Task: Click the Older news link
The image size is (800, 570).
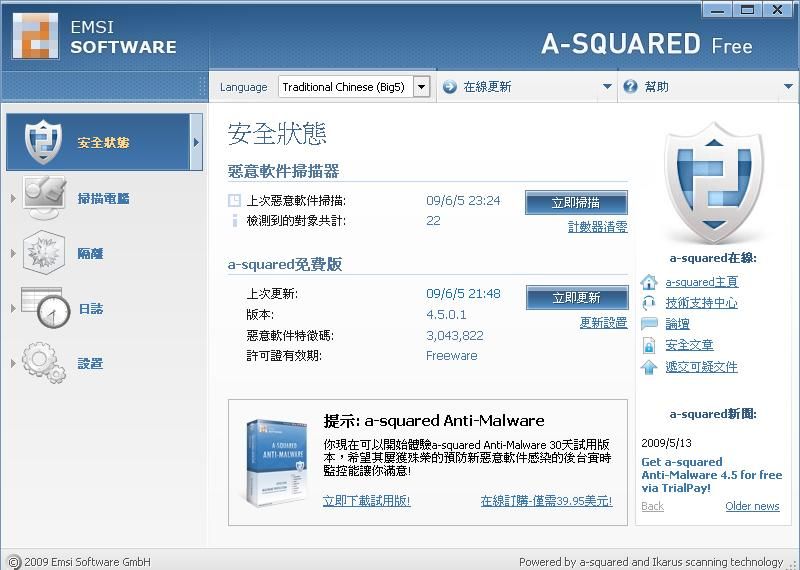Action: tap(752, 506)
